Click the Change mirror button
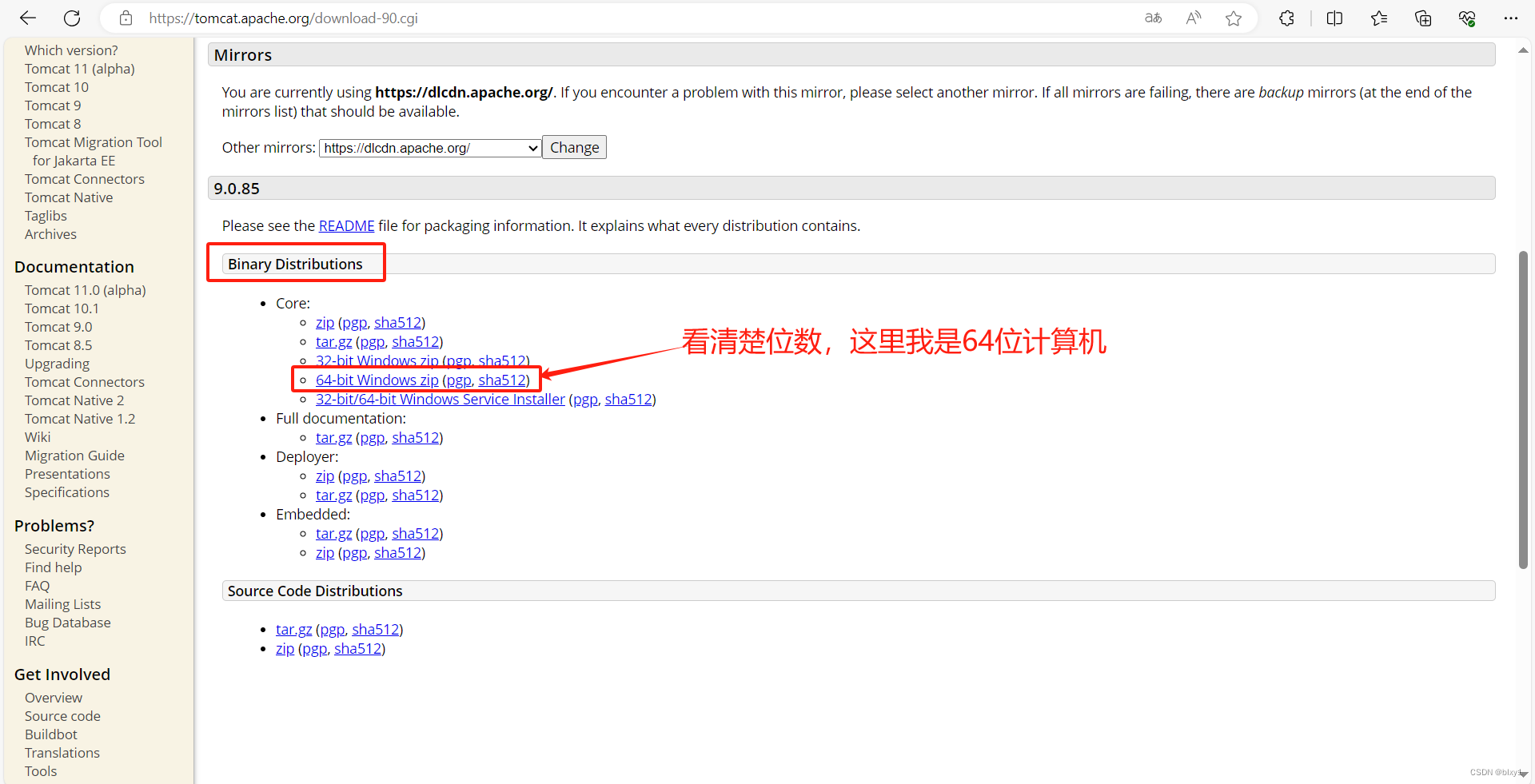The width and height of the screenshot is (1535, 784). pos(574,147)
